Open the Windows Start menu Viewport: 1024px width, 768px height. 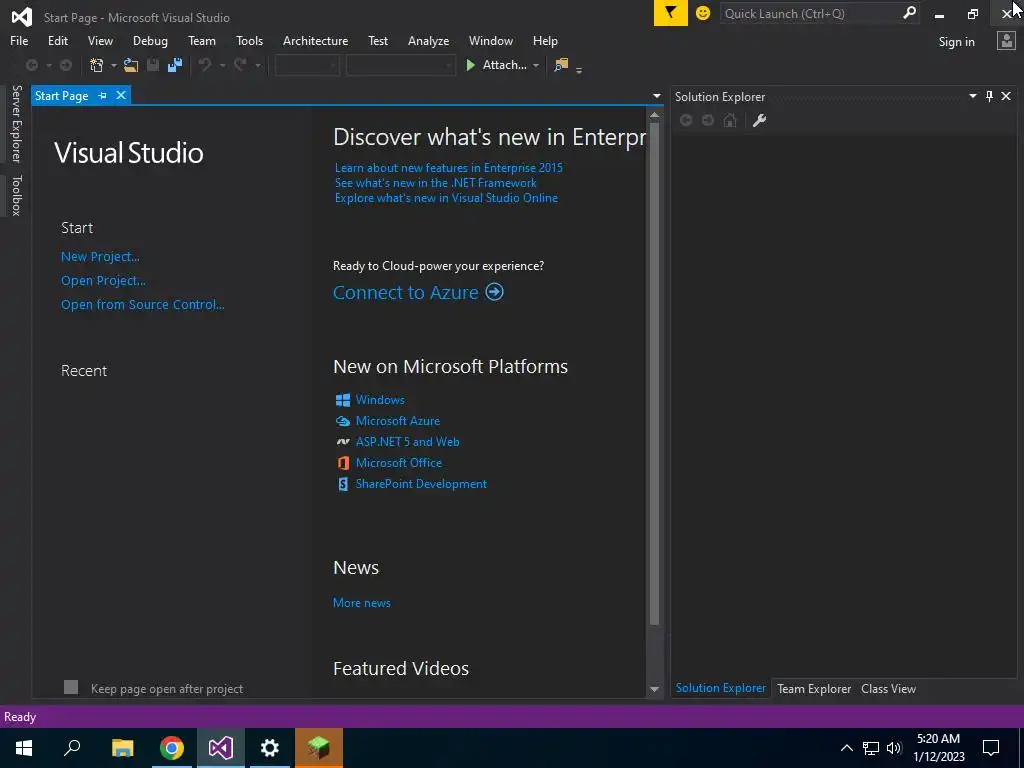[24, 748]
